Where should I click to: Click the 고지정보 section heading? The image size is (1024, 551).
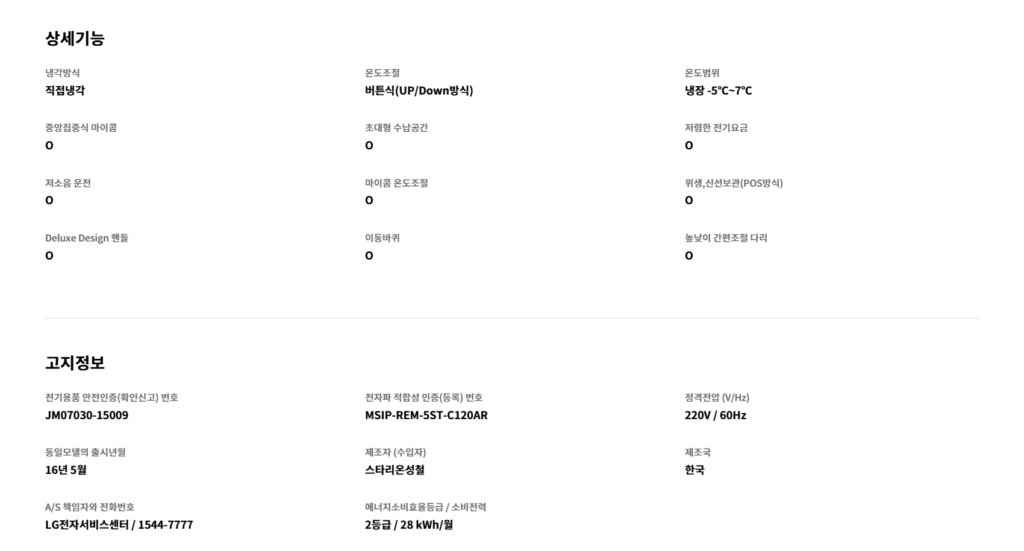click(75, 363)
